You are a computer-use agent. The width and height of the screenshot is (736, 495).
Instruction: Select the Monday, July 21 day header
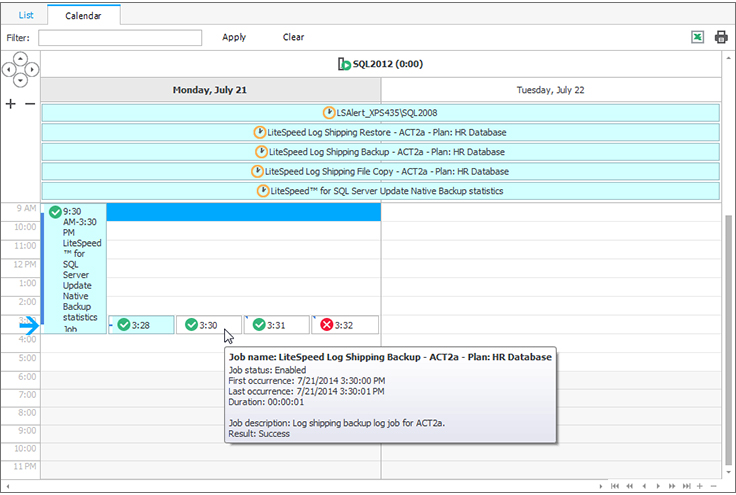coord(210,90)
